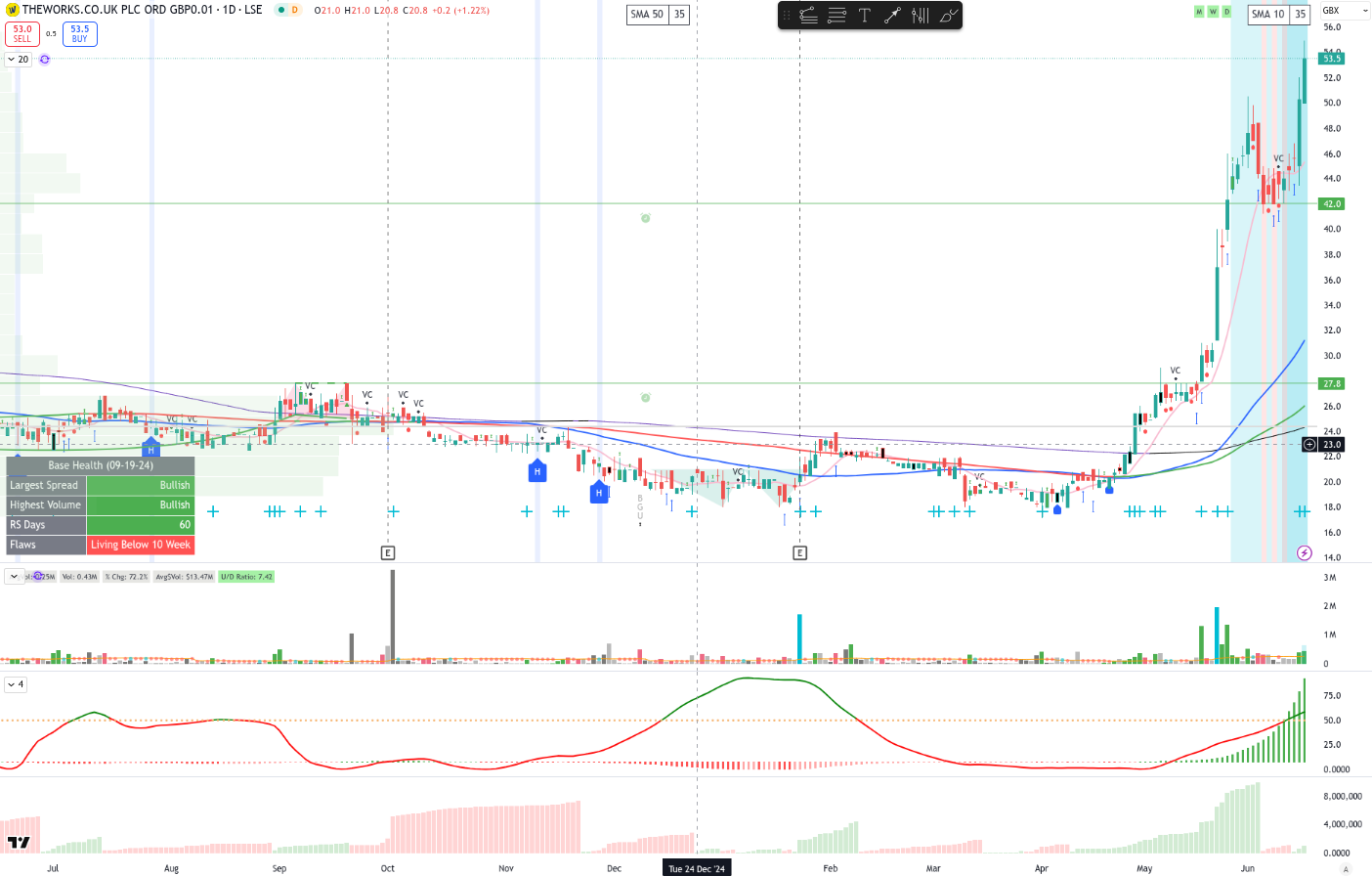Click the 53.0 SELL button
The height and width of the screenshot is (876, 1372).
22,34
